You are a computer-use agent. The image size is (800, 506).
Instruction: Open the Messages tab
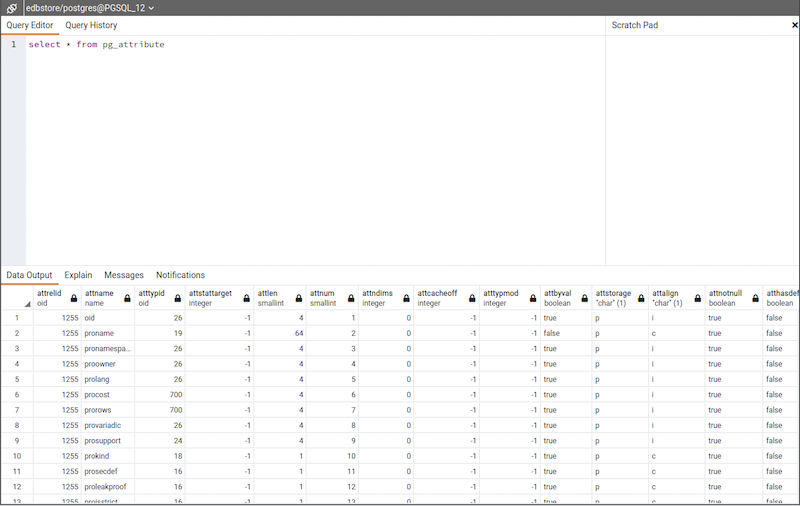124,275
